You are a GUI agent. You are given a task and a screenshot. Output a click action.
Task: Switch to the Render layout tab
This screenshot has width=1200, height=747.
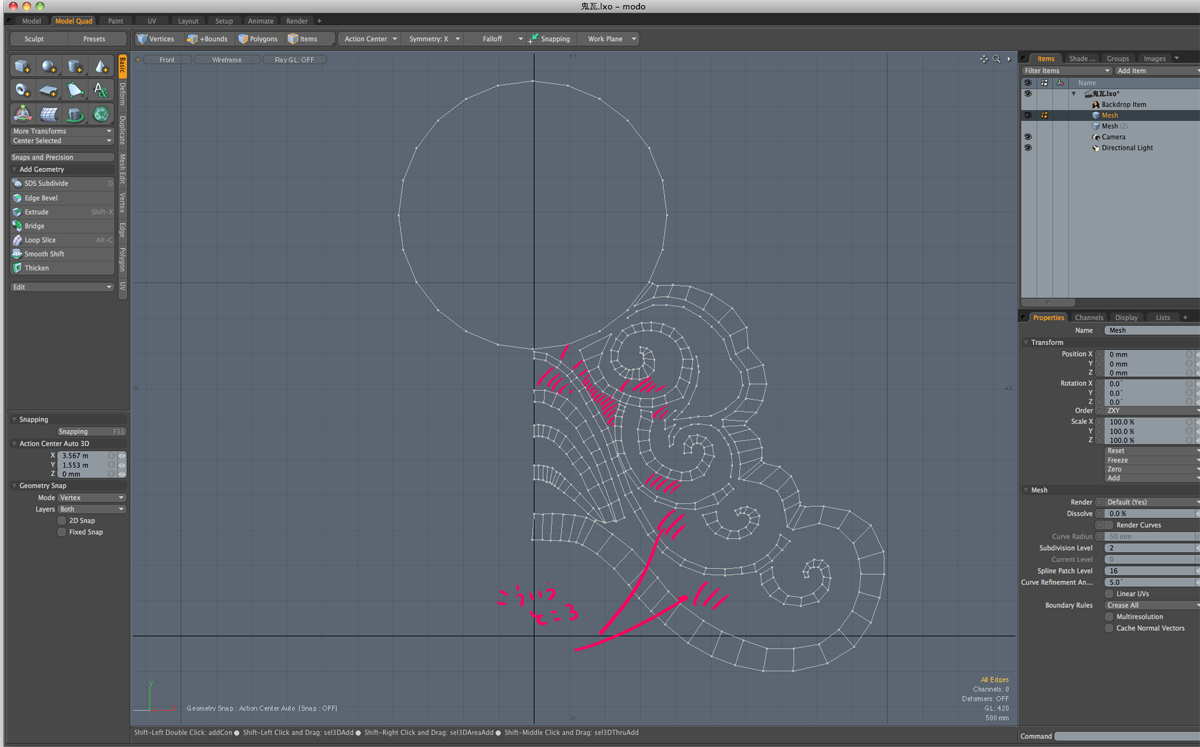point(297,20)
